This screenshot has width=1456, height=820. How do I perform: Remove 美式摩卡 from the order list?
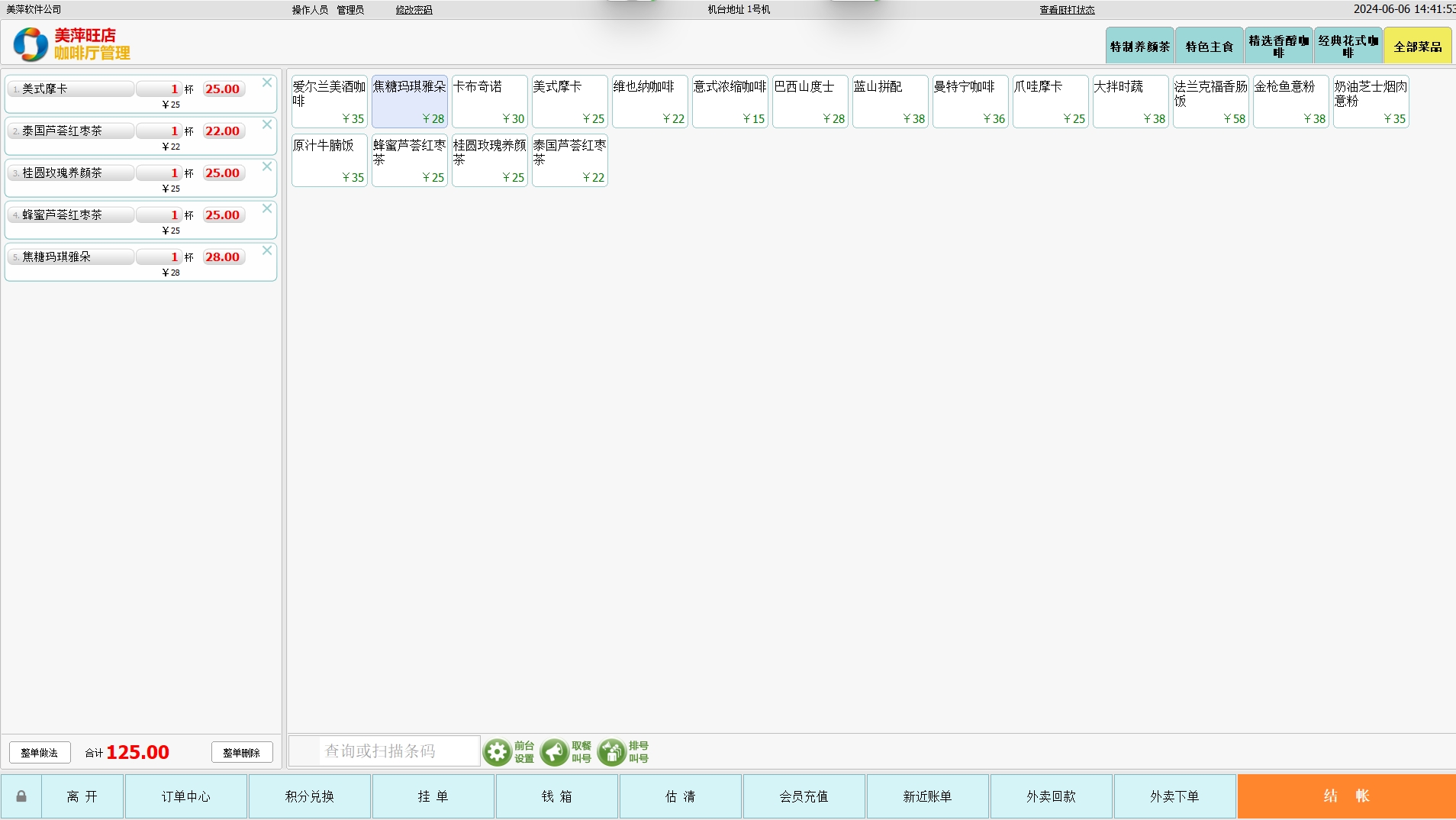(x=267, y=82)
